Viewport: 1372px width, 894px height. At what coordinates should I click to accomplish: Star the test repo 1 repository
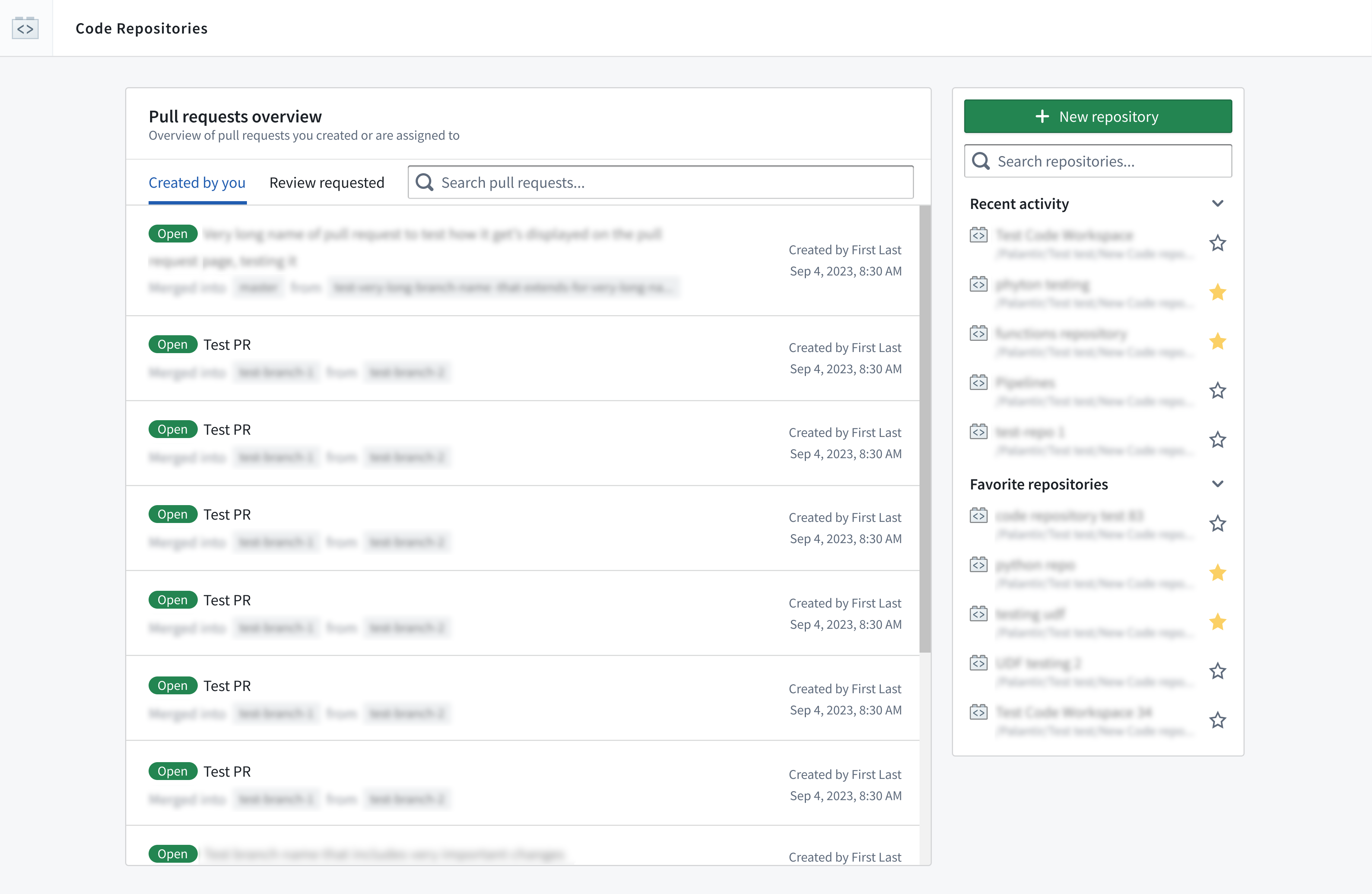pyautogui.click(x=1217, y=440)
